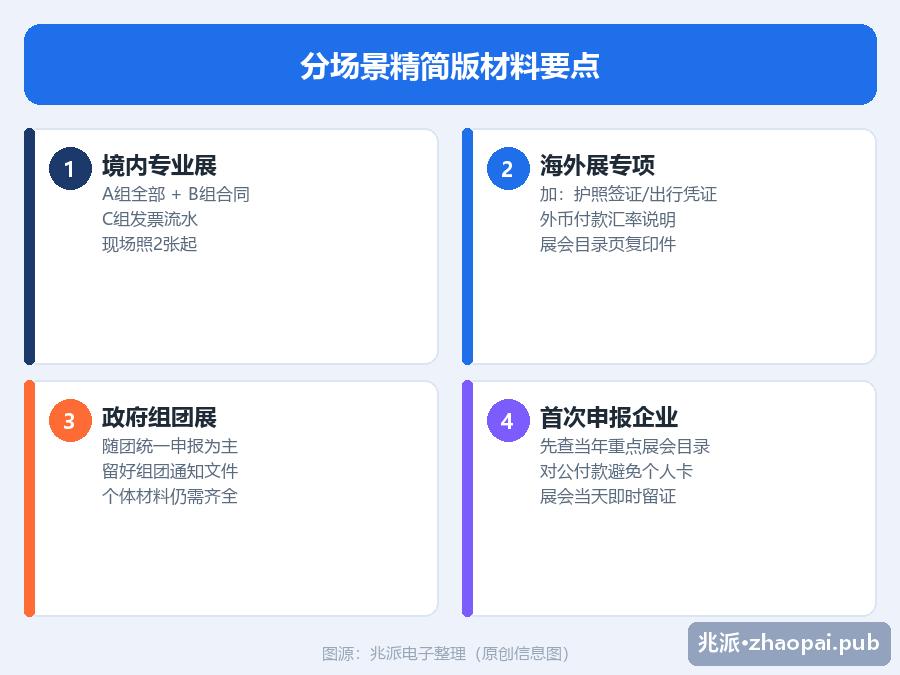Click the line 先查当年重点展会目录
Screen dimensions: 900x675
pyautogui.click(x=624, y=446)
